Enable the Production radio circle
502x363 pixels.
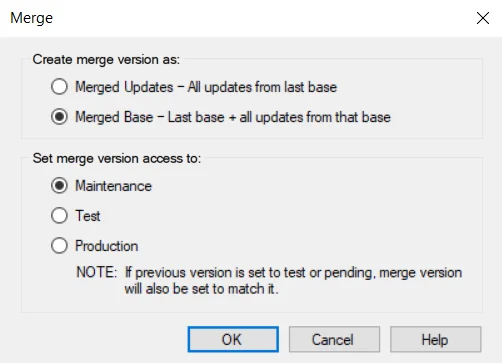tap(59, 246)
